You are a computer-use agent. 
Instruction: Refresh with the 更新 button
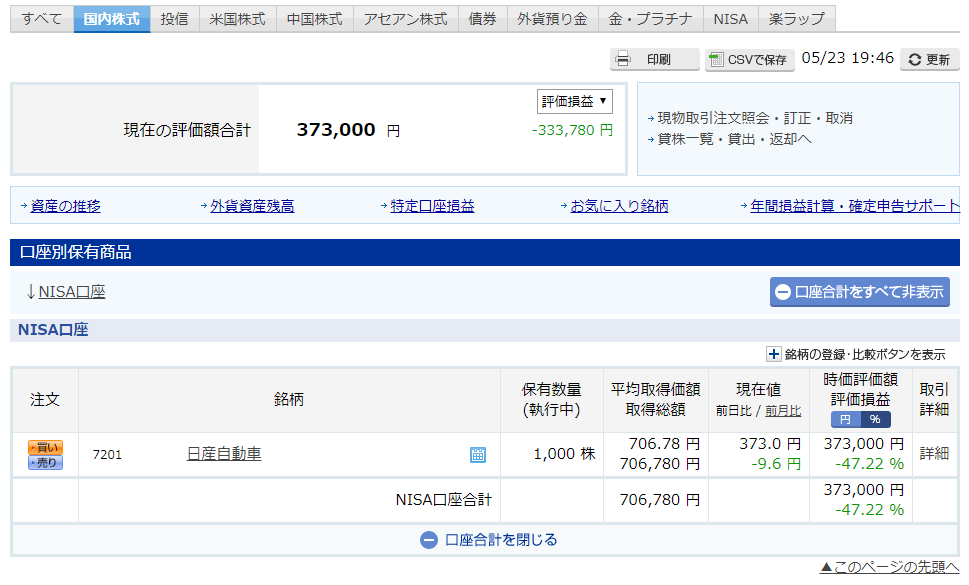[929, 59]
